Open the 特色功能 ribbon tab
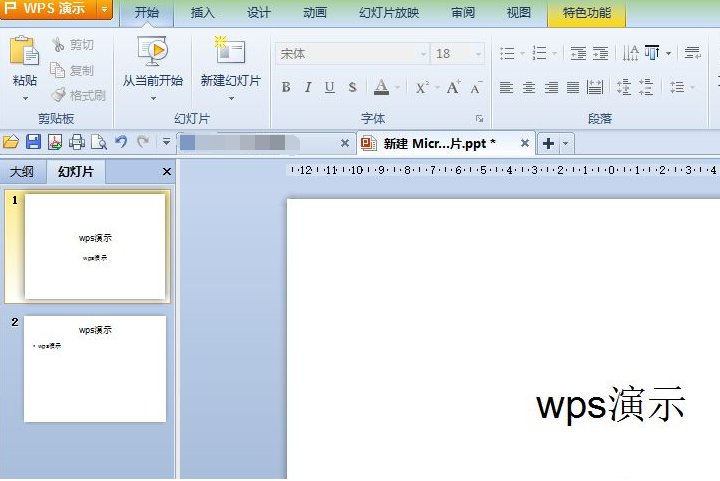 (x=586, y=12)
